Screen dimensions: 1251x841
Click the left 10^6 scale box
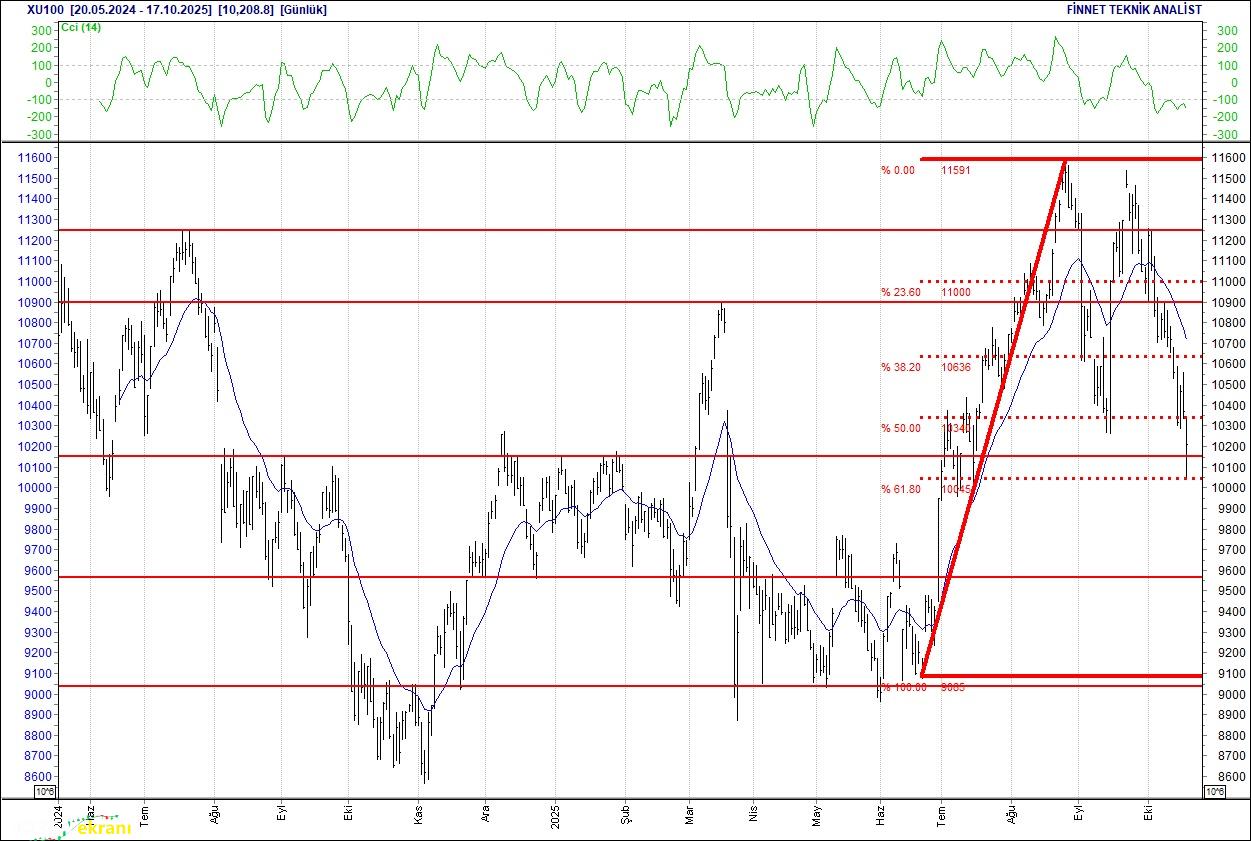(x=45, y=792)
